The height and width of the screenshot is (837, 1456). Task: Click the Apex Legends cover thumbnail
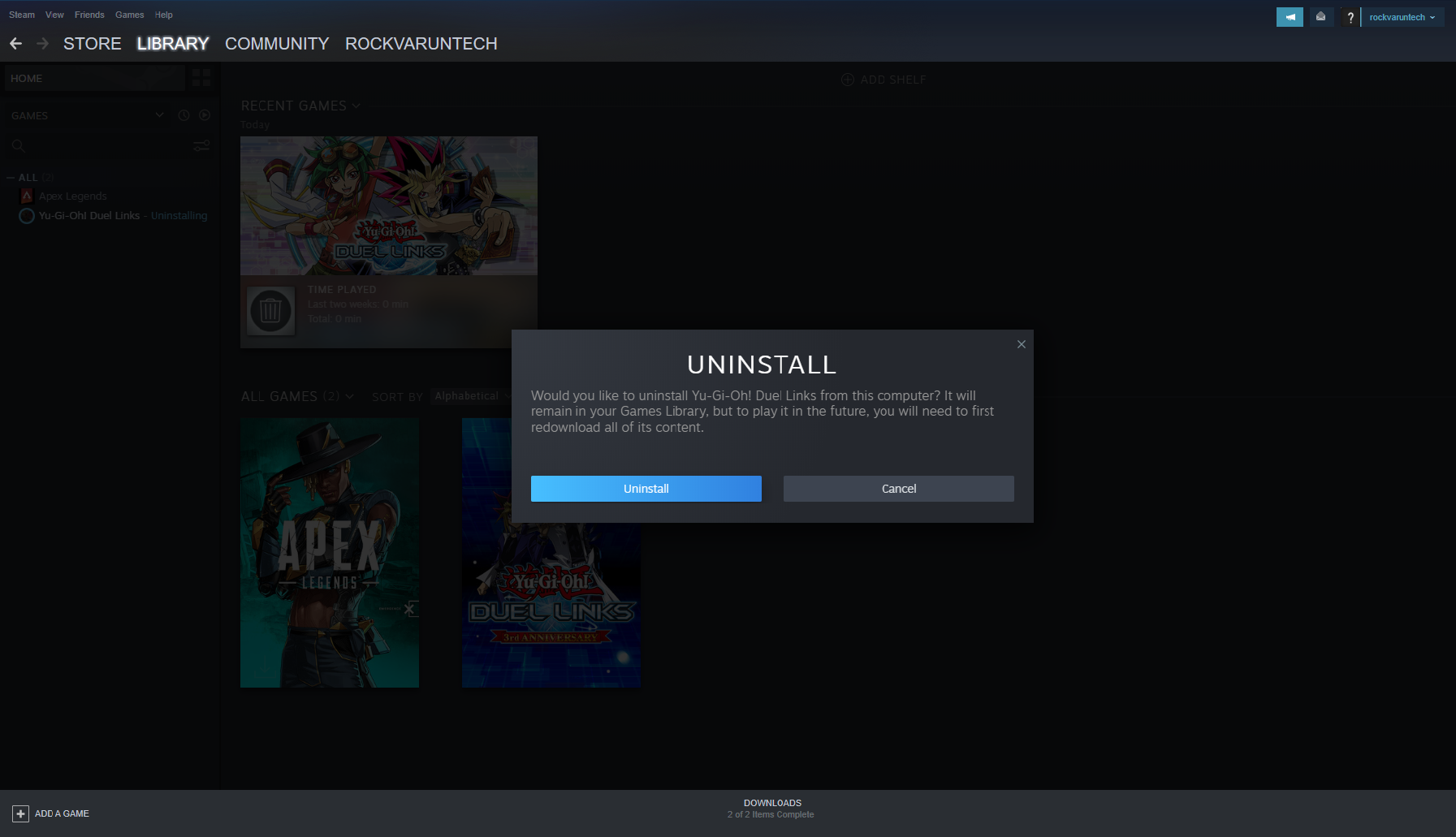pos(329,553)
